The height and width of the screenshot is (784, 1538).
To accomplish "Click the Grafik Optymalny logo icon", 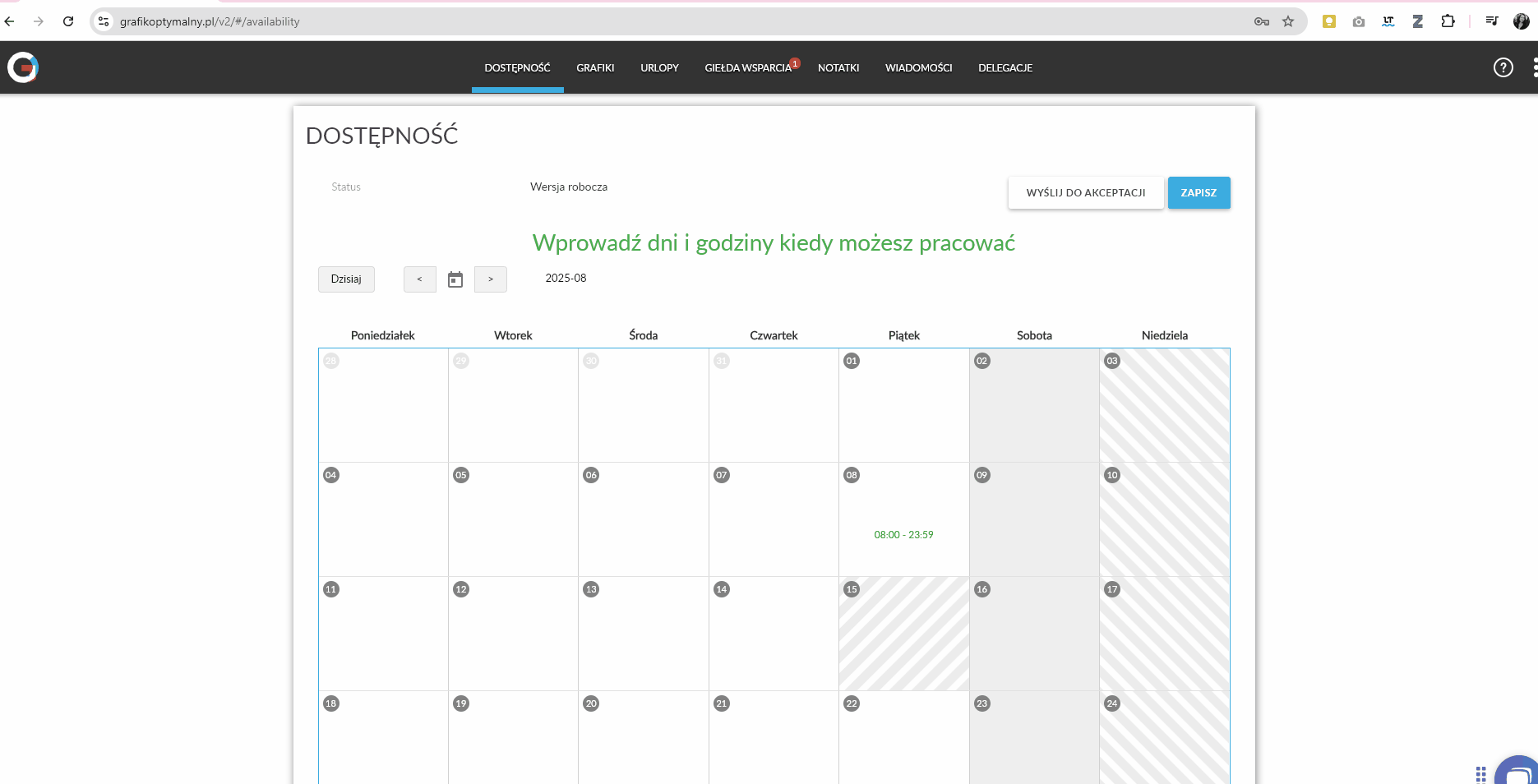I will coord(23,67).
